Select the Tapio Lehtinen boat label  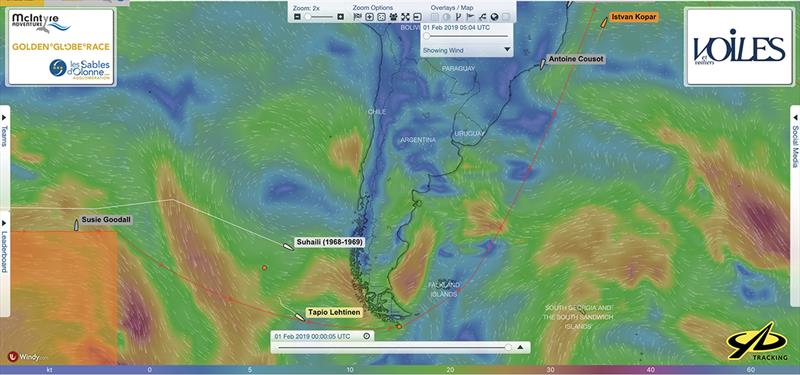pos(334,312)
